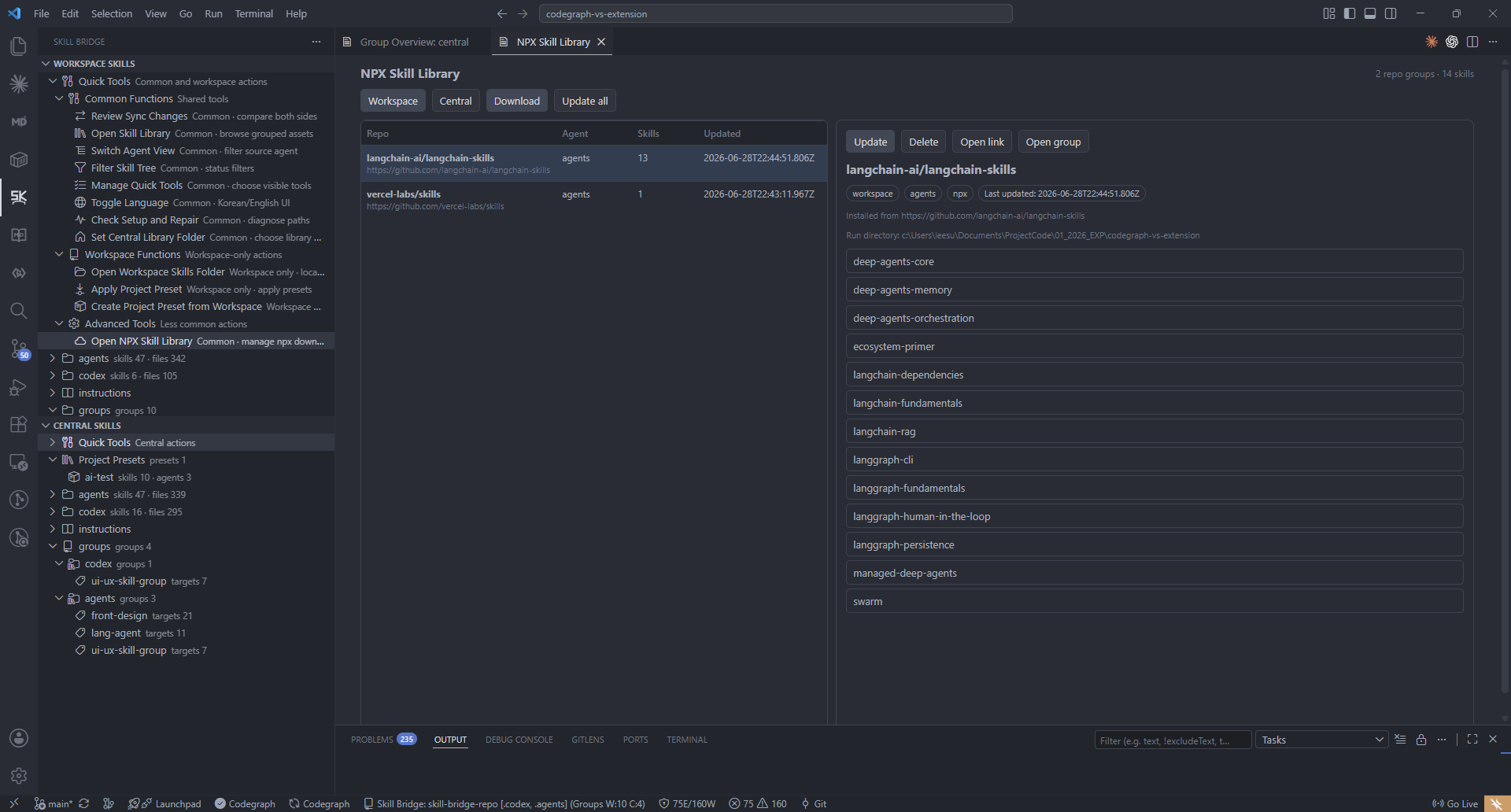Click the Open group button
This screenshot has height=812, width=1511.
coord(1053,142)
